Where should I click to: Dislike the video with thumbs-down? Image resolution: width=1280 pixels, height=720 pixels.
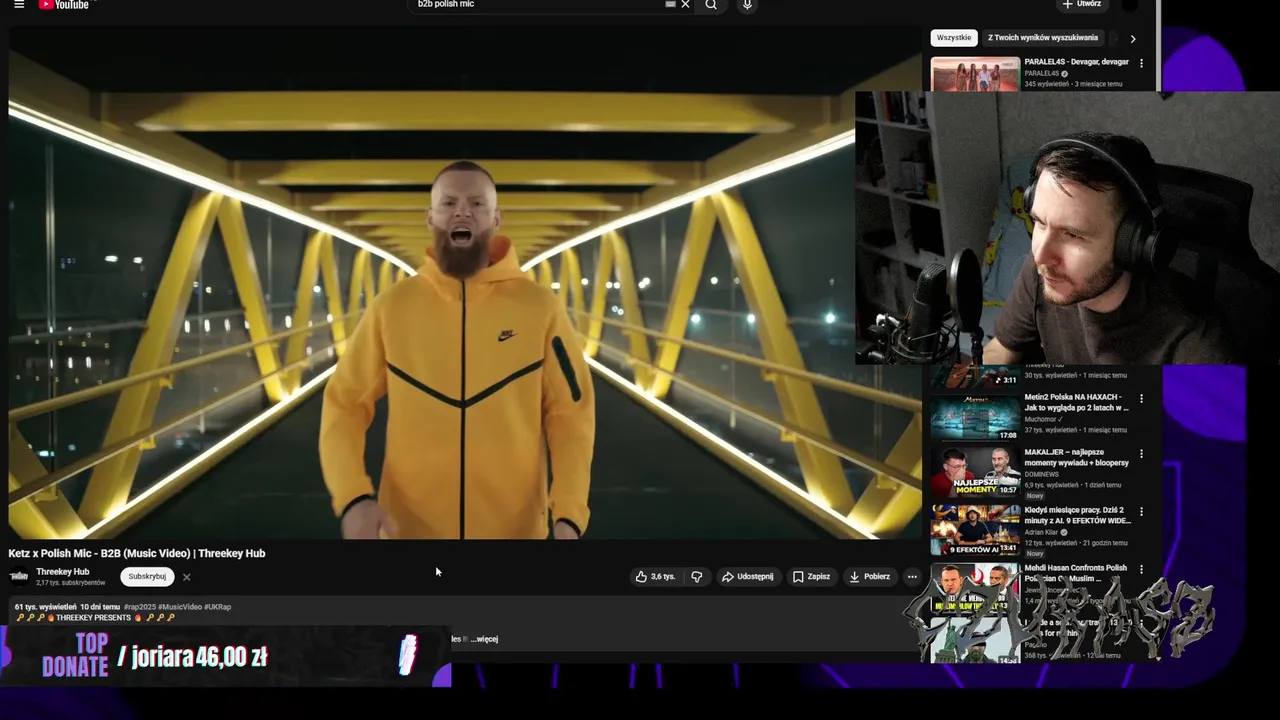(x=697, y=577)
